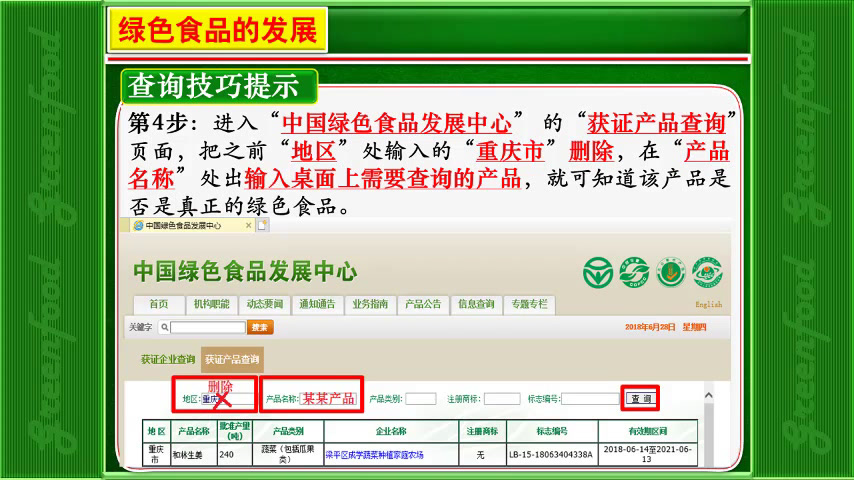Click the scrollbar up arrow
Screen dimensions: 854x480
[709, 396]
